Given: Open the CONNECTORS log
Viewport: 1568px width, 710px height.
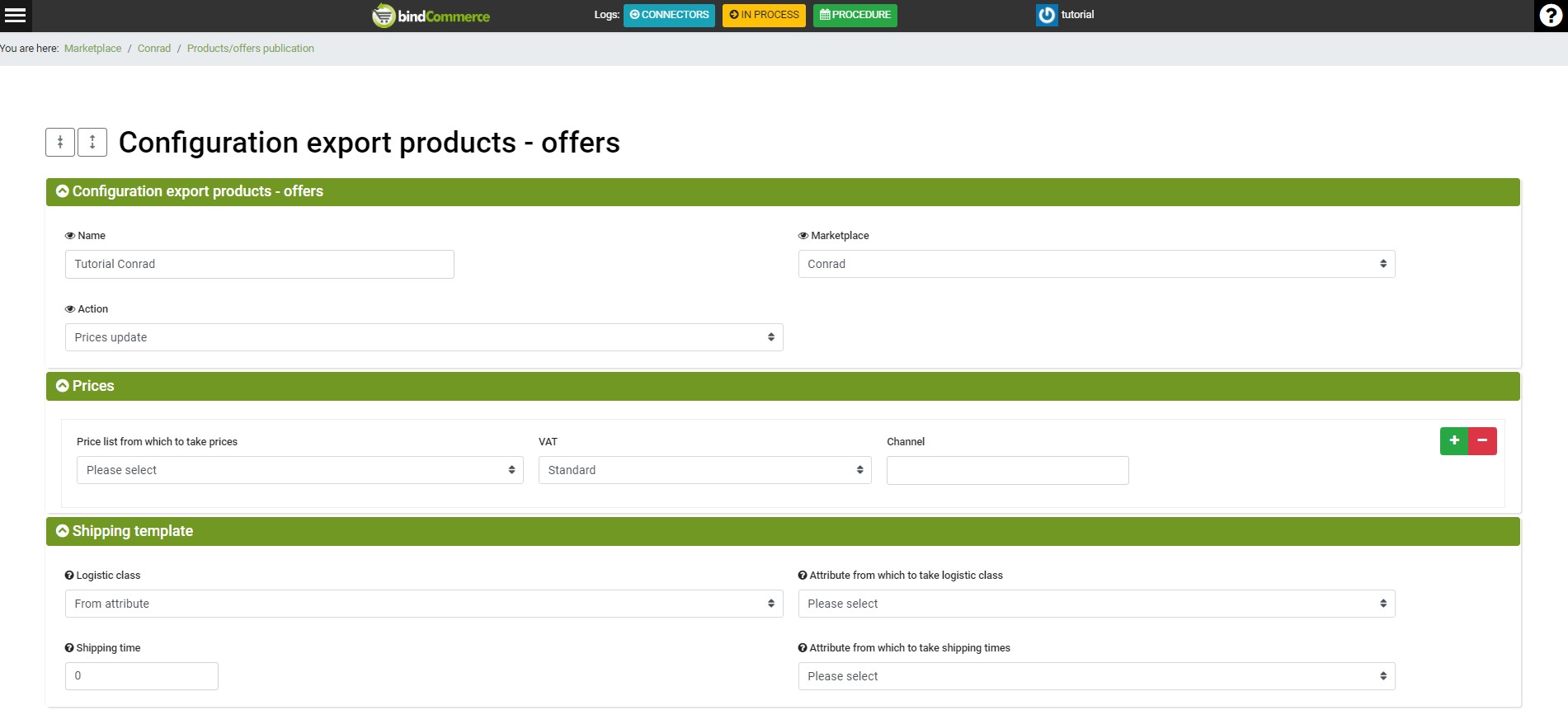Looking at the screenshot, I should [x=669, y=15].
